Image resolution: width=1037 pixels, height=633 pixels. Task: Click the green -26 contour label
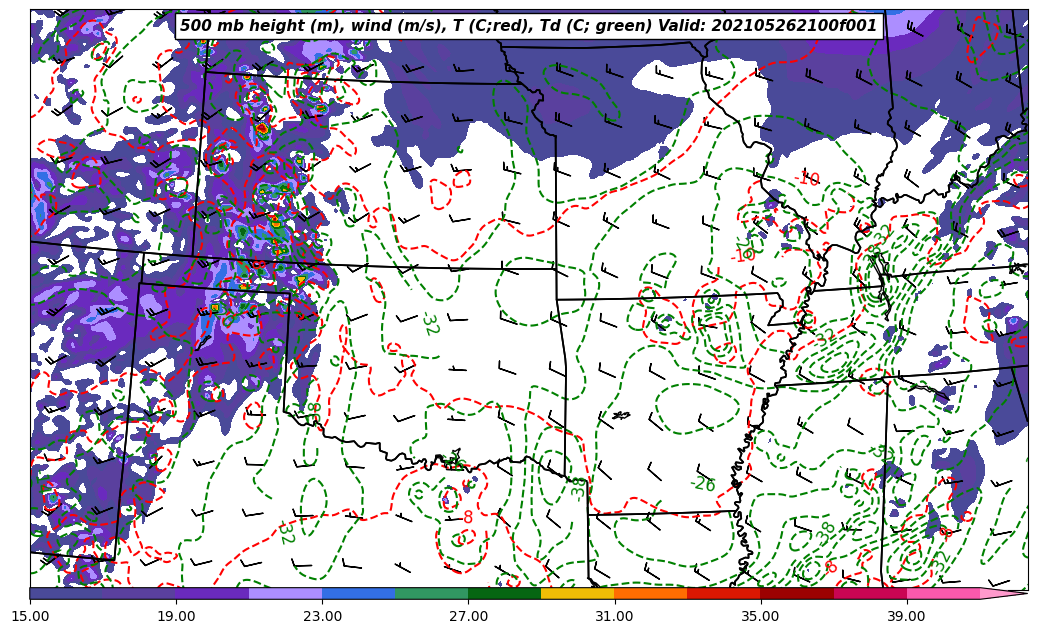[703, 485]
